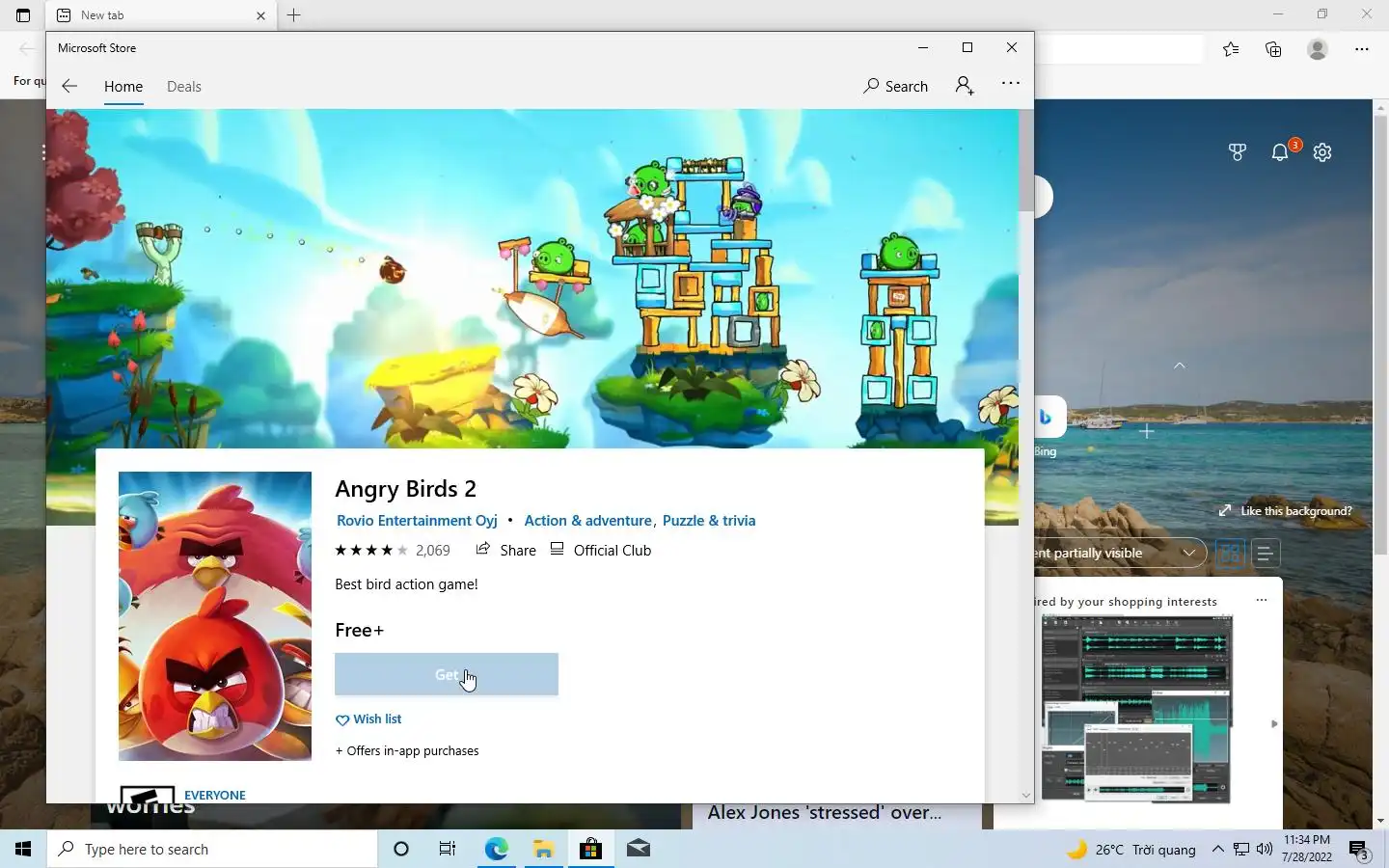Viewport: 1389px width, 868px height.
Task: Click the Angry Birds 2 app thumbnail
Action: [215, 616]
